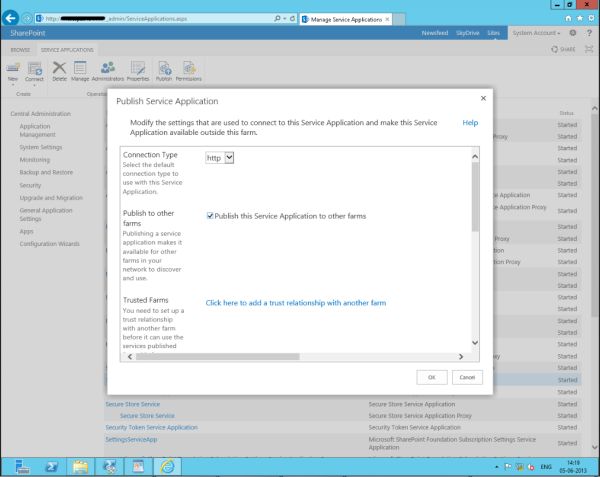The width and height of the screenshot is (600, 477).
Task: Open PowerShell from the taskbar
Action: click(51, 467)
